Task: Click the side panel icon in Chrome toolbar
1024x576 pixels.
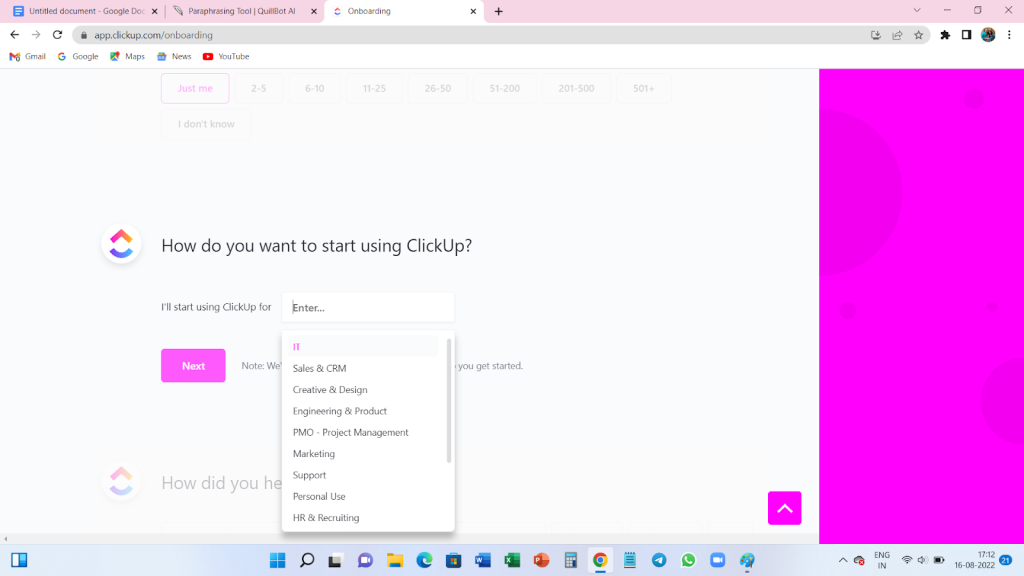Action: point(966,34)
